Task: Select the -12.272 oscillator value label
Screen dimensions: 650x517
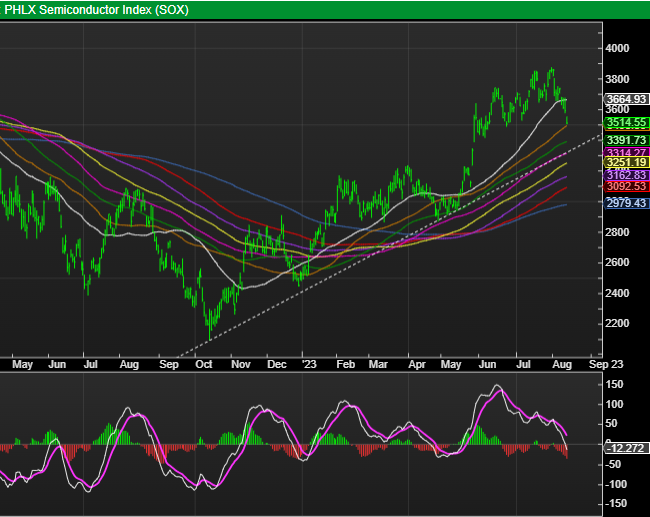Action: pyautogui.click(x=626, y=448)
